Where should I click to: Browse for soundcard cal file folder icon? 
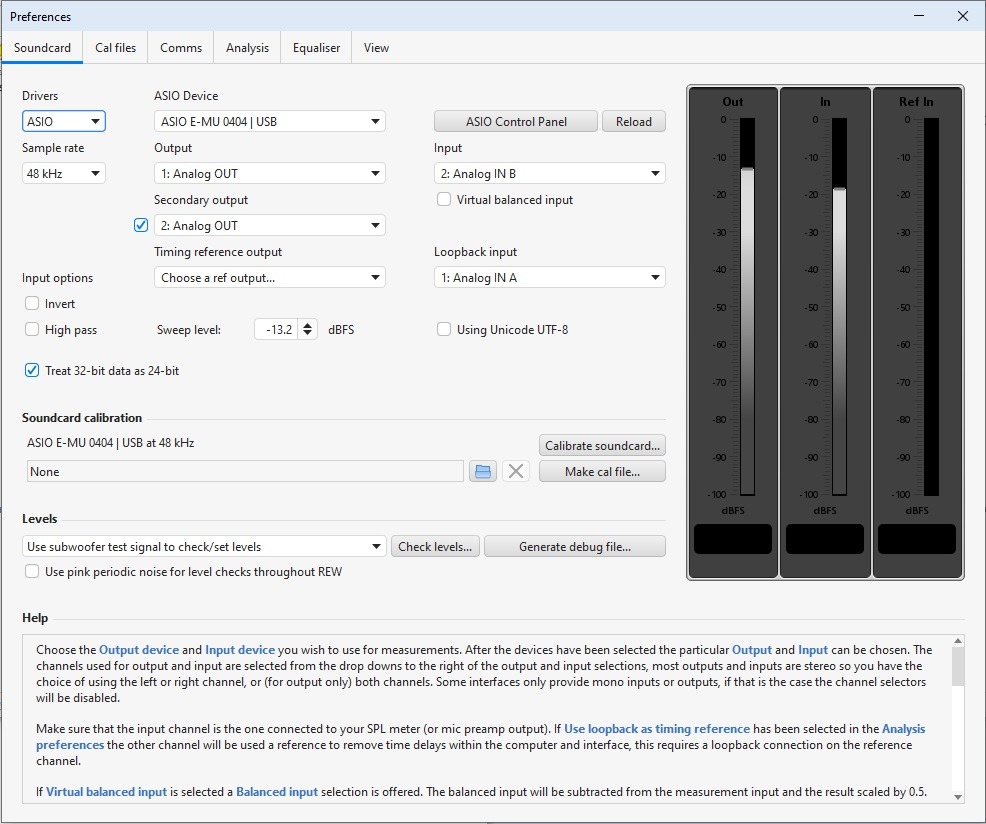click(483, 471)
